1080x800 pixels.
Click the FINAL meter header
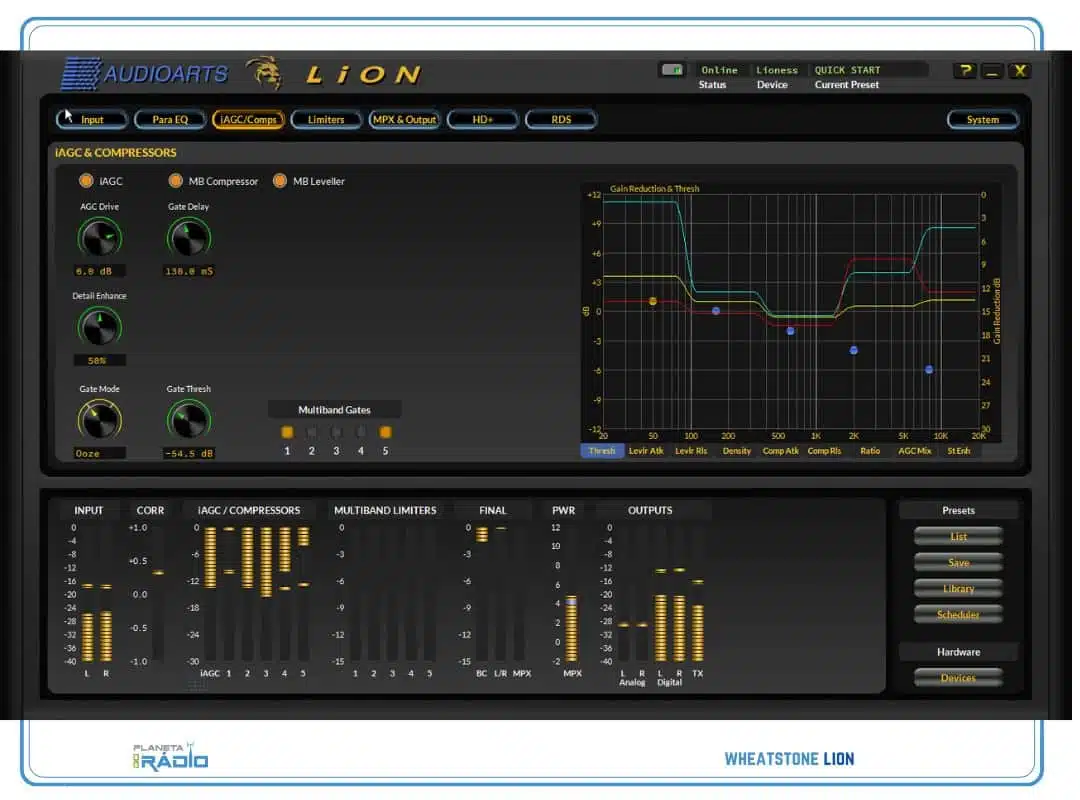point(492,511)
